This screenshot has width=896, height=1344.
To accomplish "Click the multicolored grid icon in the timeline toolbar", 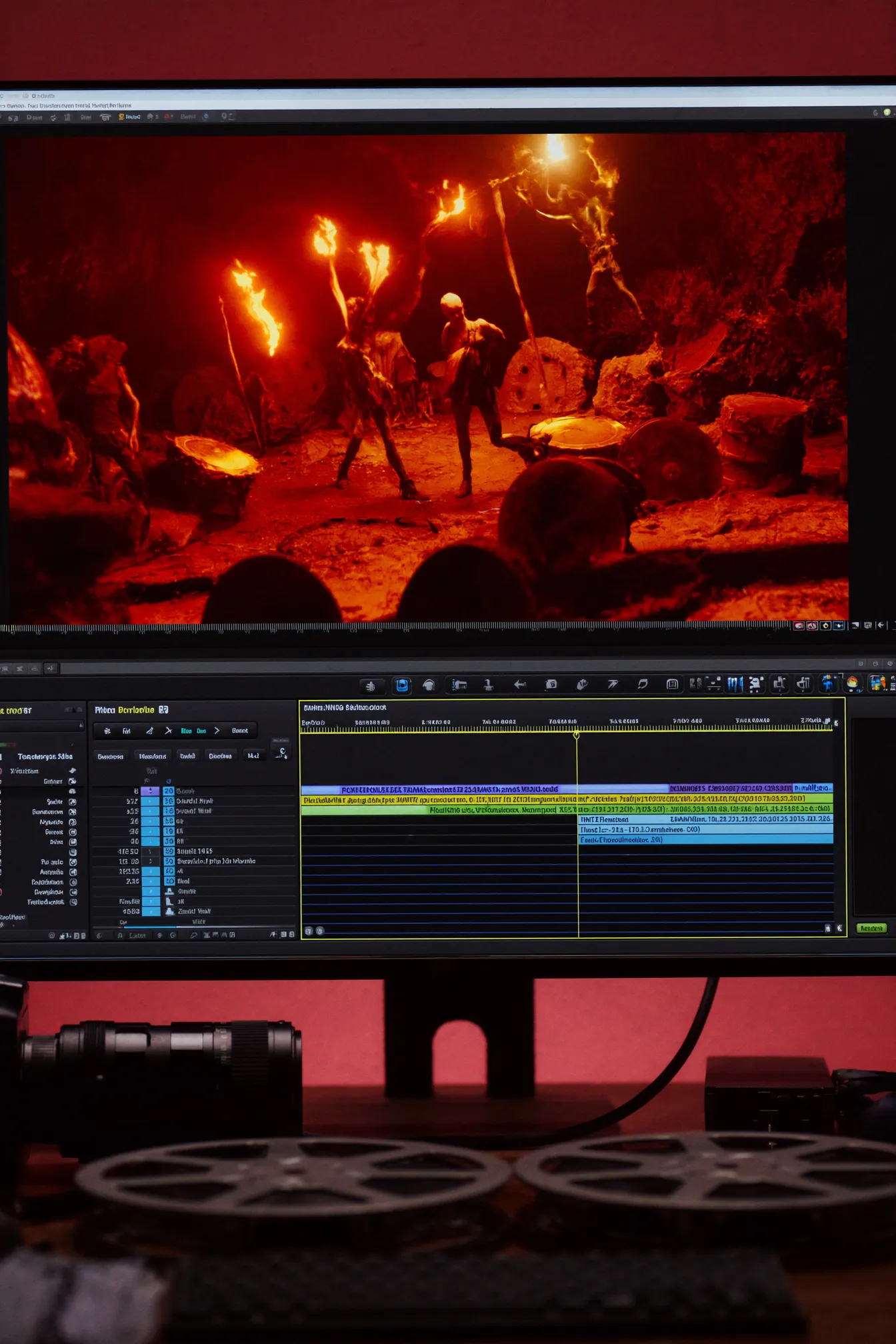I will pos(878,683).
